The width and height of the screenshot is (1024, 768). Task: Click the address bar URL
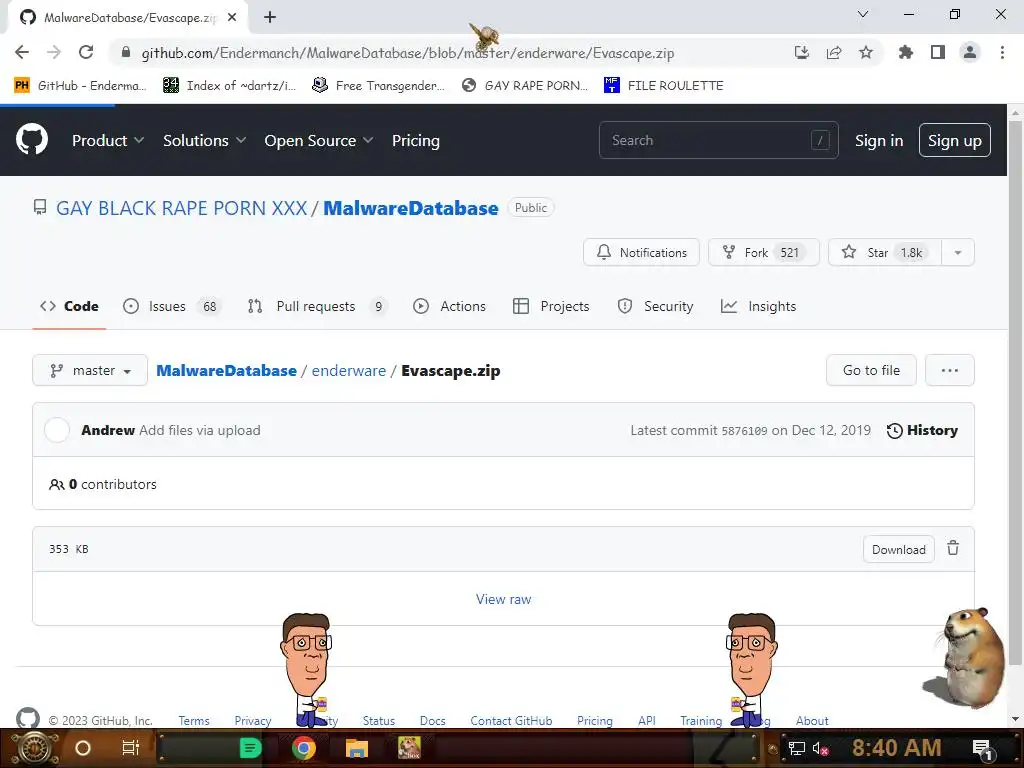(408, 53)
